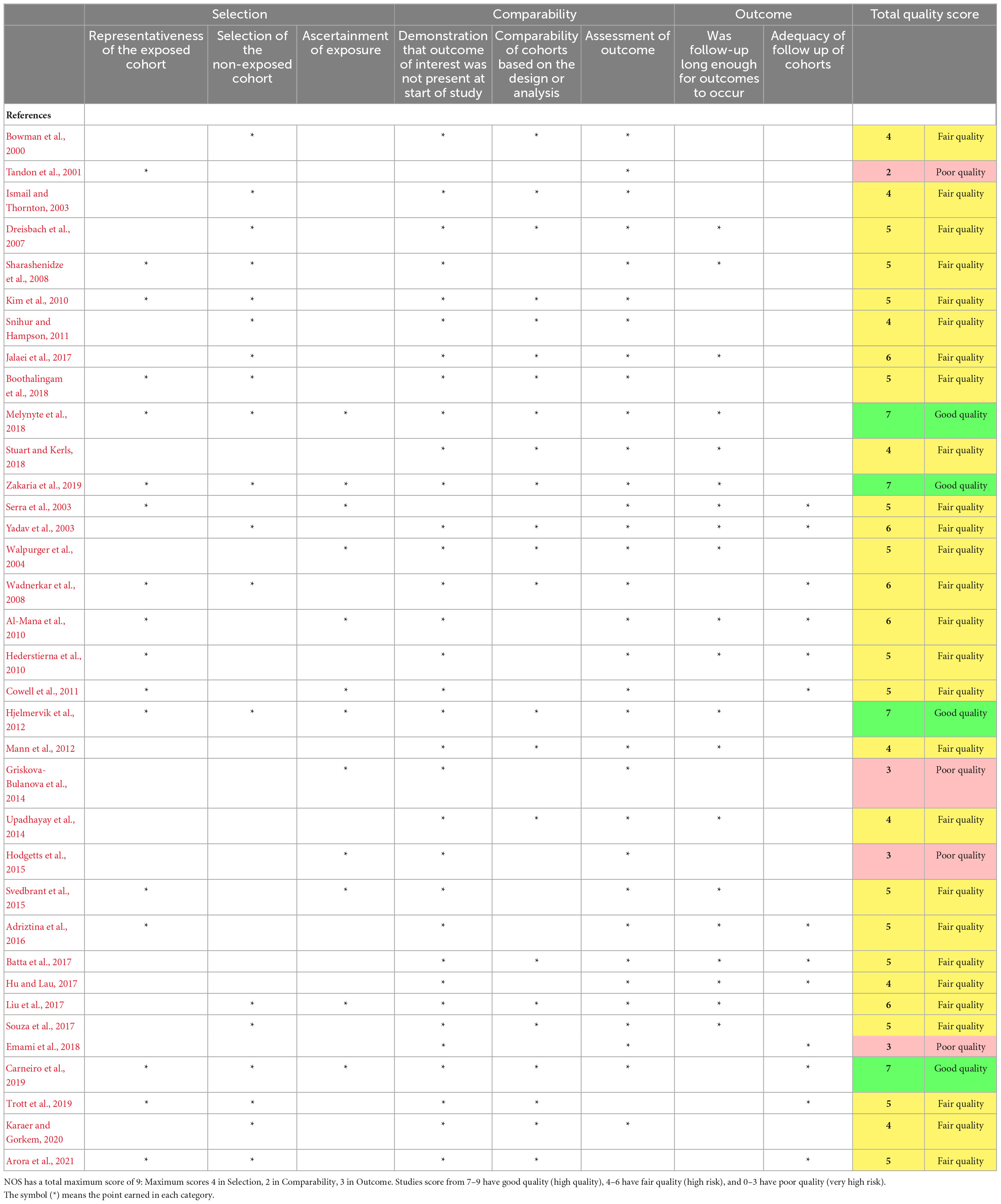This screenshot has width=1001, height=1204.
Task: Open Emami et al., 2018 reference
Action: pyautogui.click(x=43, y=1047)
